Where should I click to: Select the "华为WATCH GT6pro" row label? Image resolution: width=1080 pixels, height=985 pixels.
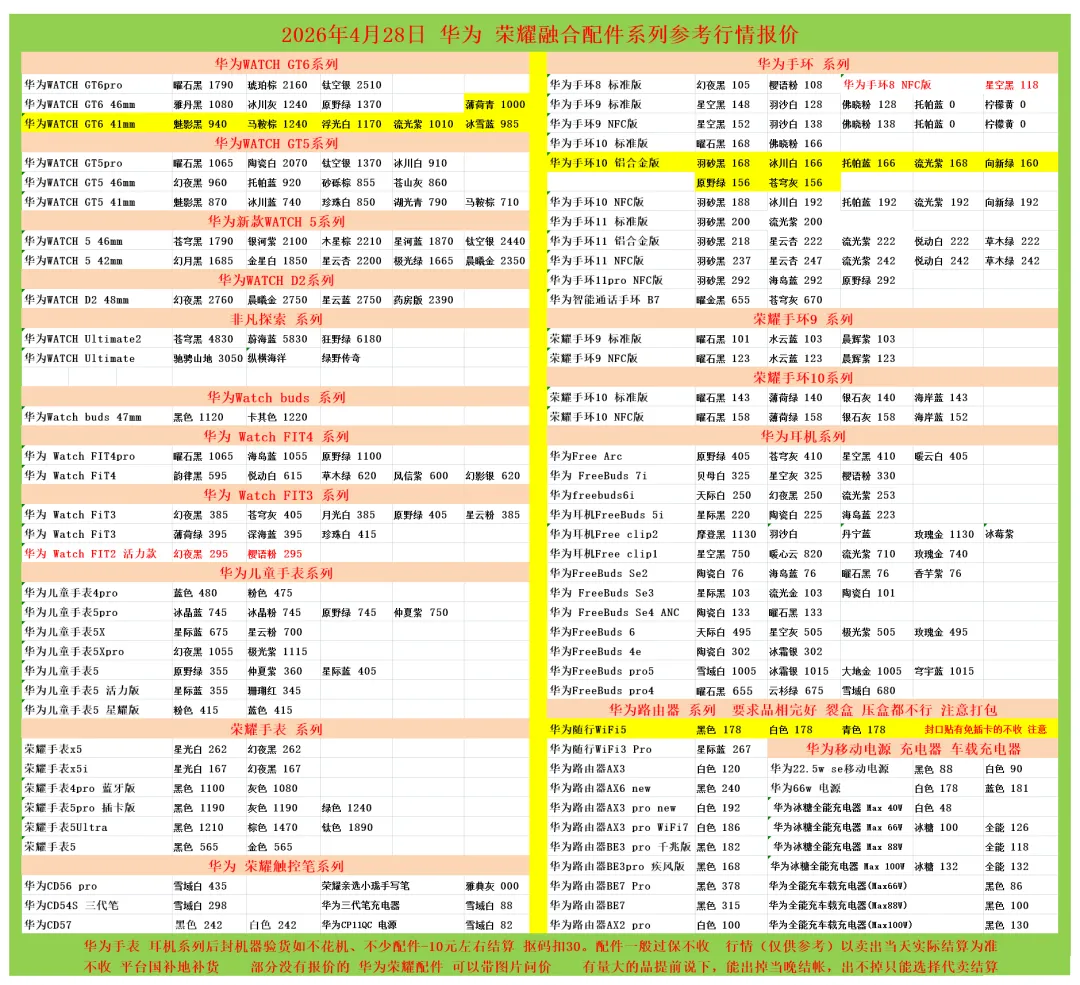(74, 85)
